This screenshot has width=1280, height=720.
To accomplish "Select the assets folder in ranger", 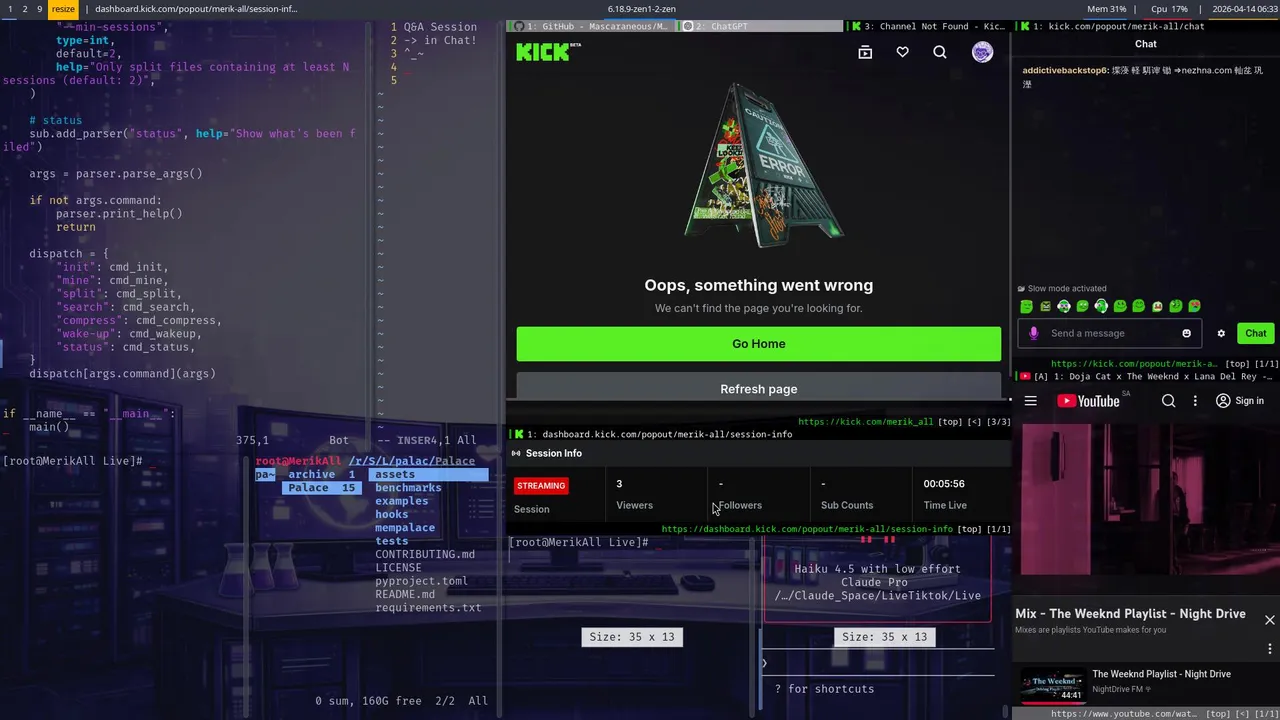I will (x=428, y=475).
